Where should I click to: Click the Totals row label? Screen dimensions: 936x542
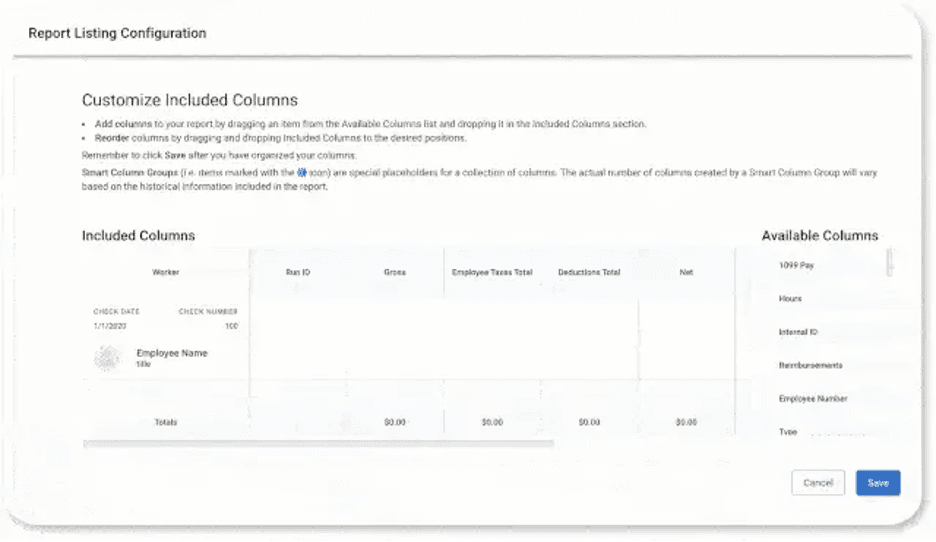click(166, 422)
